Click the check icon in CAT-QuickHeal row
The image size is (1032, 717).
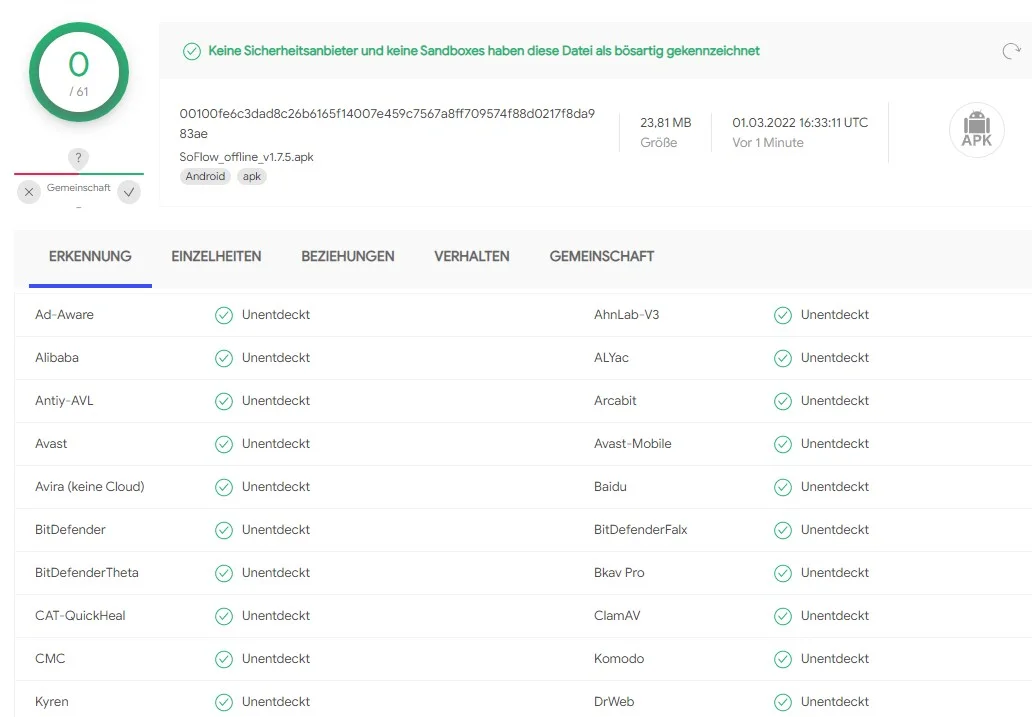(x=224, y=616)
